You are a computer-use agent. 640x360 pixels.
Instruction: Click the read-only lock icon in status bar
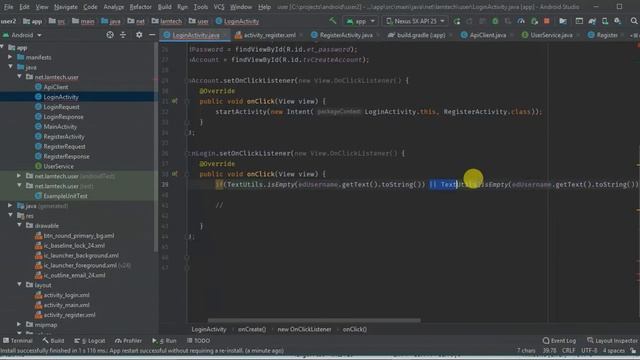[633, 351]
